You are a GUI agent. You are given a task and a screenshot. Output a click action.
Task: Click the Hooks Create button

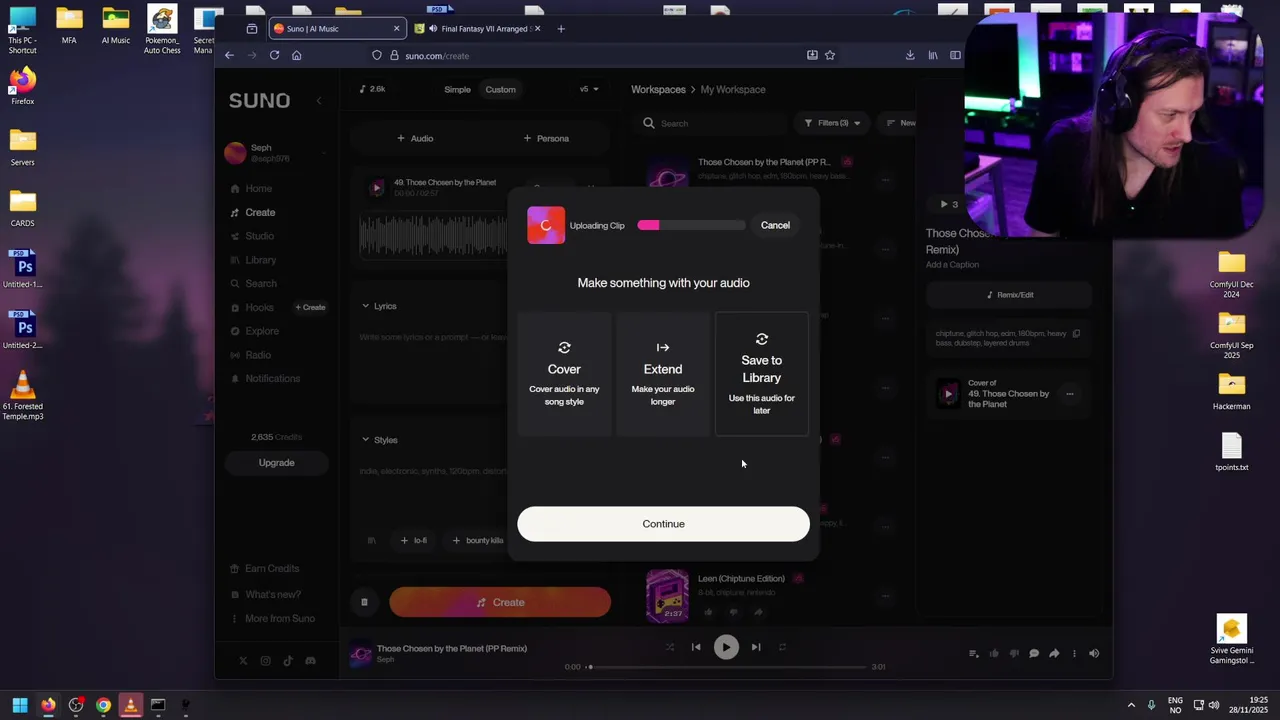pos(310,307)
